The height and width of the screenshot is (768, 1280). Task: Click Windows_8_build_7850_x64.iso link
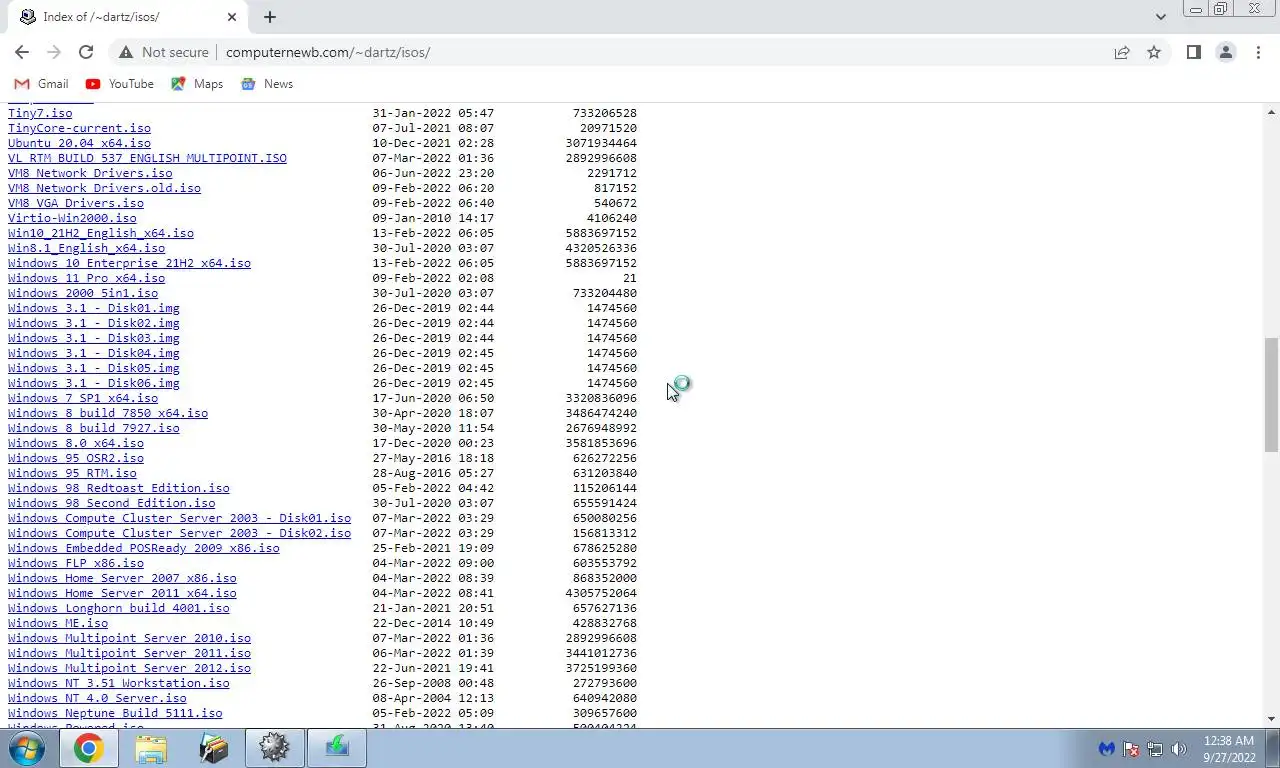click(108, 413)
